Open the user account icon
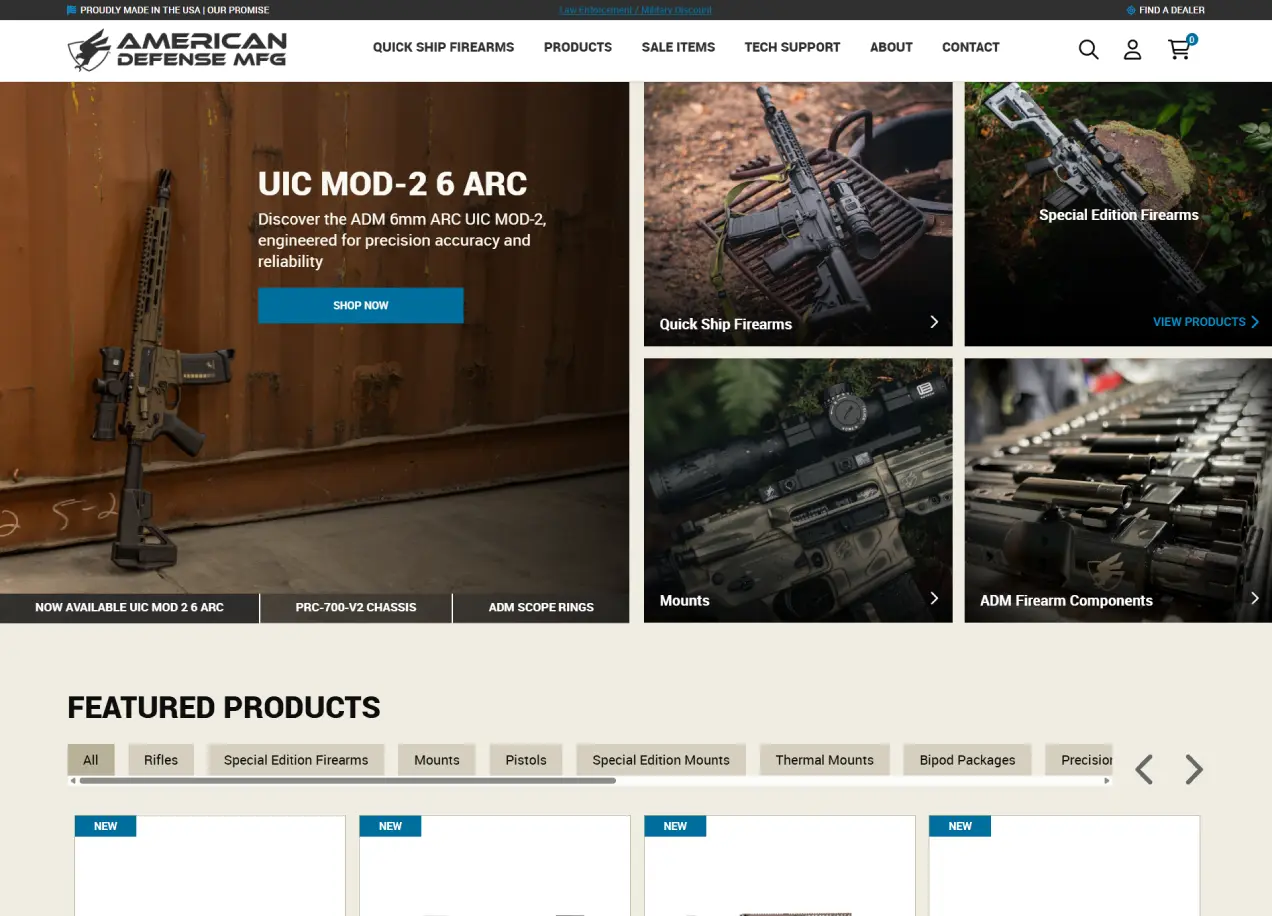The width and height of the screenshot is (1272, 916). 1132,49
